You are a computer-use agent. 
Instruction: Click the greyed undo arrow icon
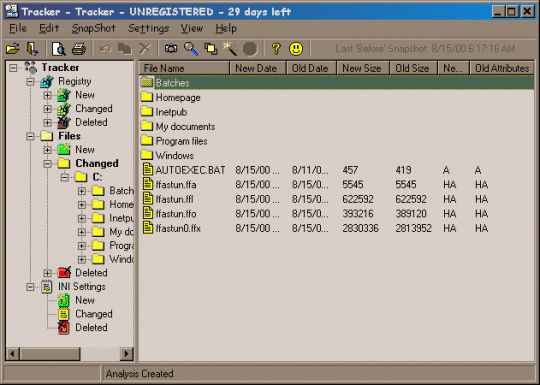tap(105, 49)
